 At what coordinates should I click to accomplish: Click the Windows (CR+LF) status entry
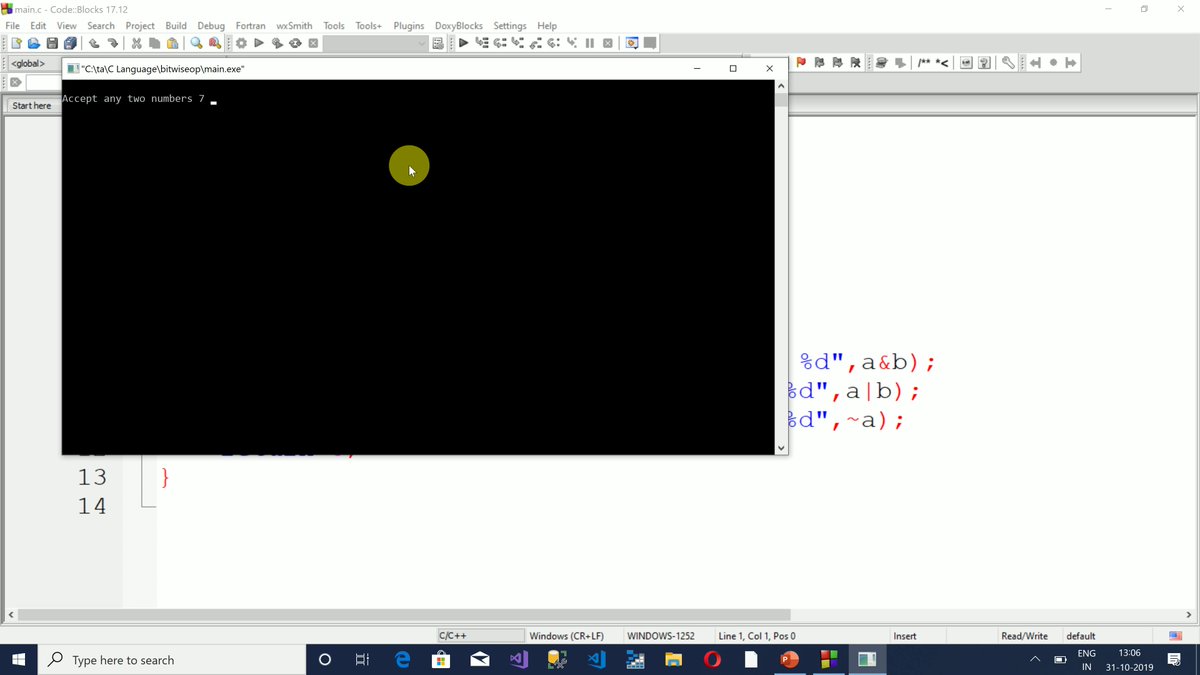(566, 636)
